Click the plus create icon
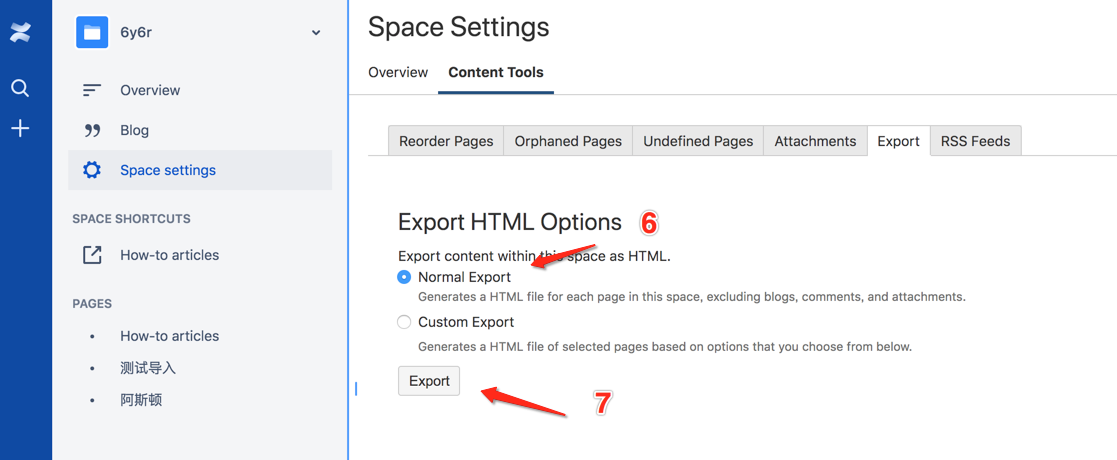The image size is (1117, 460). 20,128
